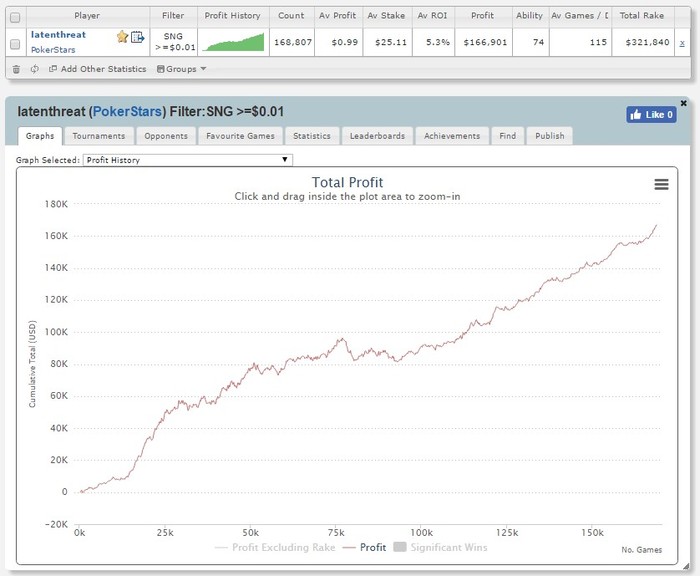Sort by the Av Profit column header
Screen dimensions: 700x576
338,16
